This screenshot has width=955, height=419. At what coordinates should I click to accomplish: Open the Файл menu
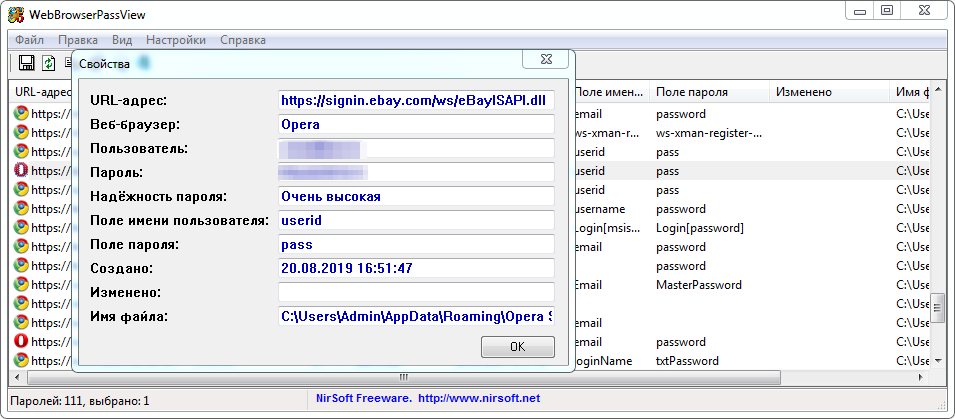pos(29,40)
